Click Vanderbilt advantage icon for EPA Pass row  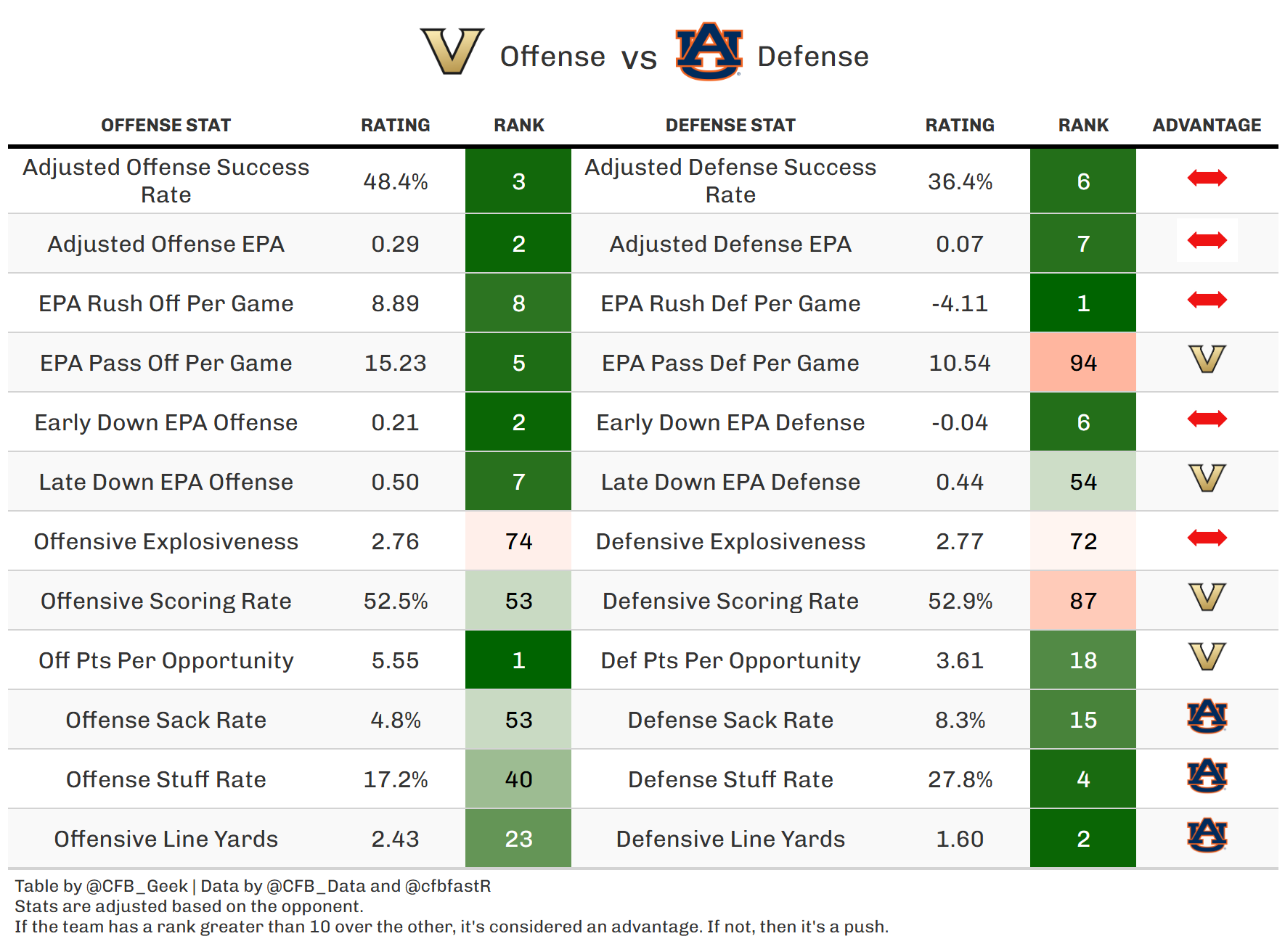tap(1207, 359)
